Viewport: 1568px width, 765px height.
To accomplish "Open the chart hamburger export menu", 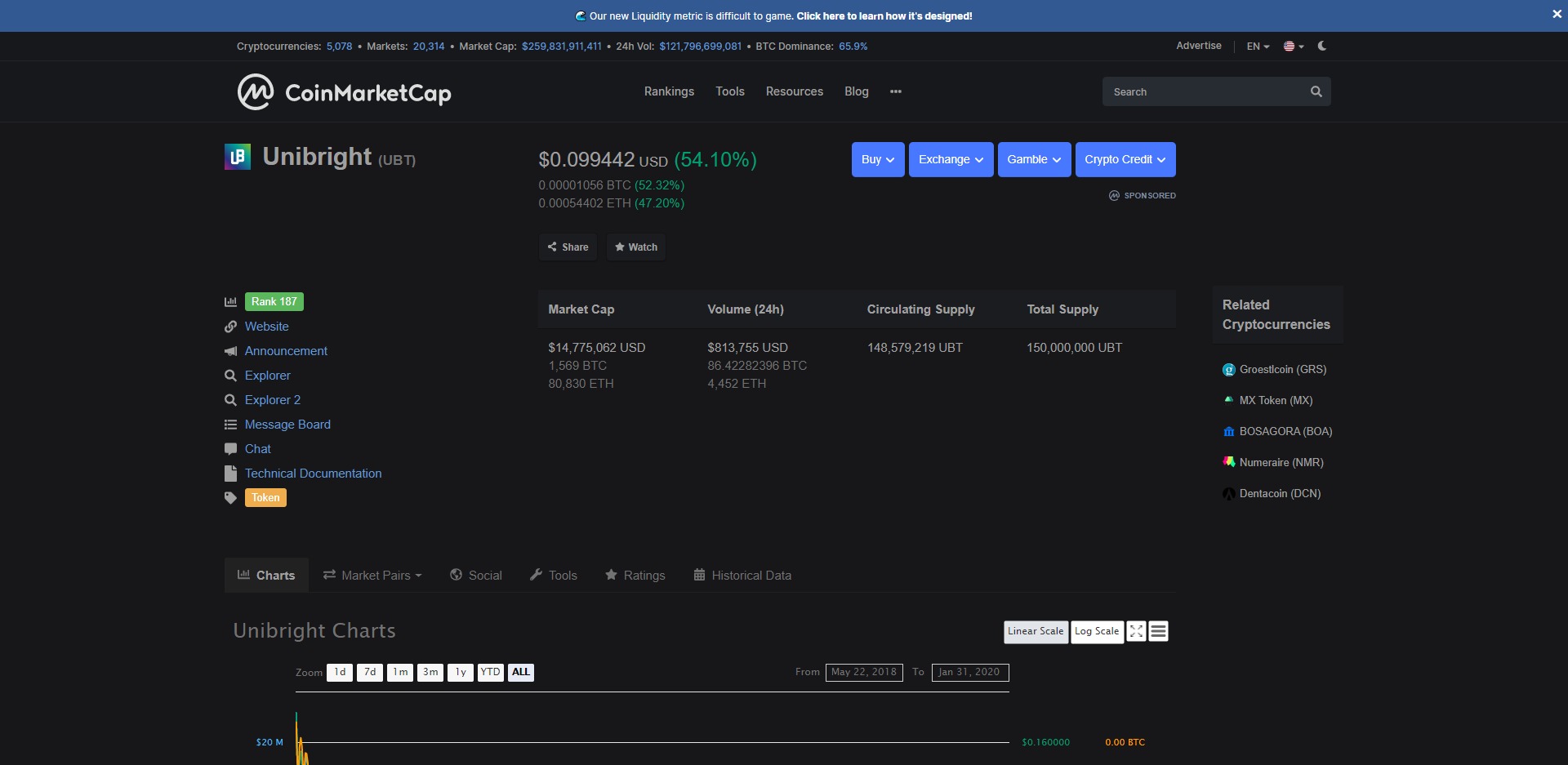I will 1158,632.
